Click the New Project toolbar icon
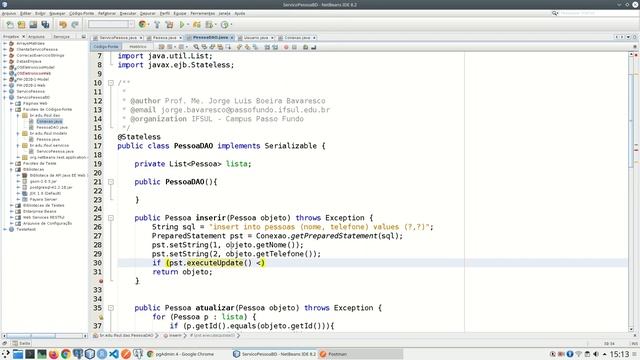Image resolution: width=640 pixels, height=360 pixels. (21, 25)
